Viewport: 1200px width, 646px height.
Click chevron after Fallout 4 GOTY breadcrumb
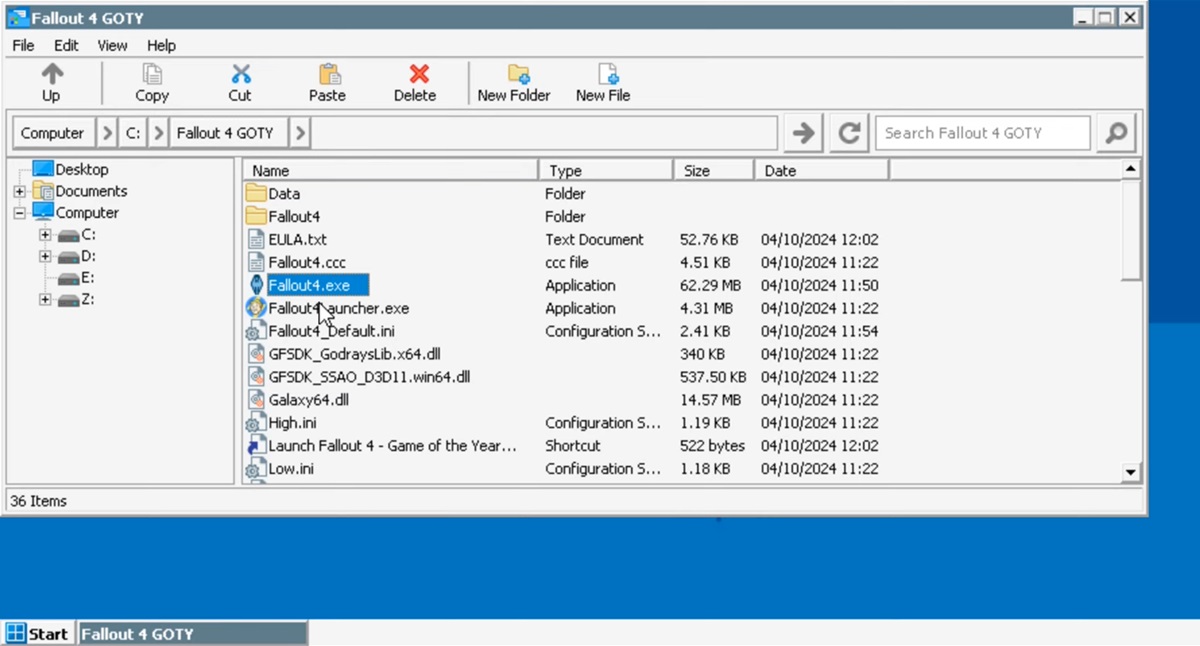click(x=300, y=133)
